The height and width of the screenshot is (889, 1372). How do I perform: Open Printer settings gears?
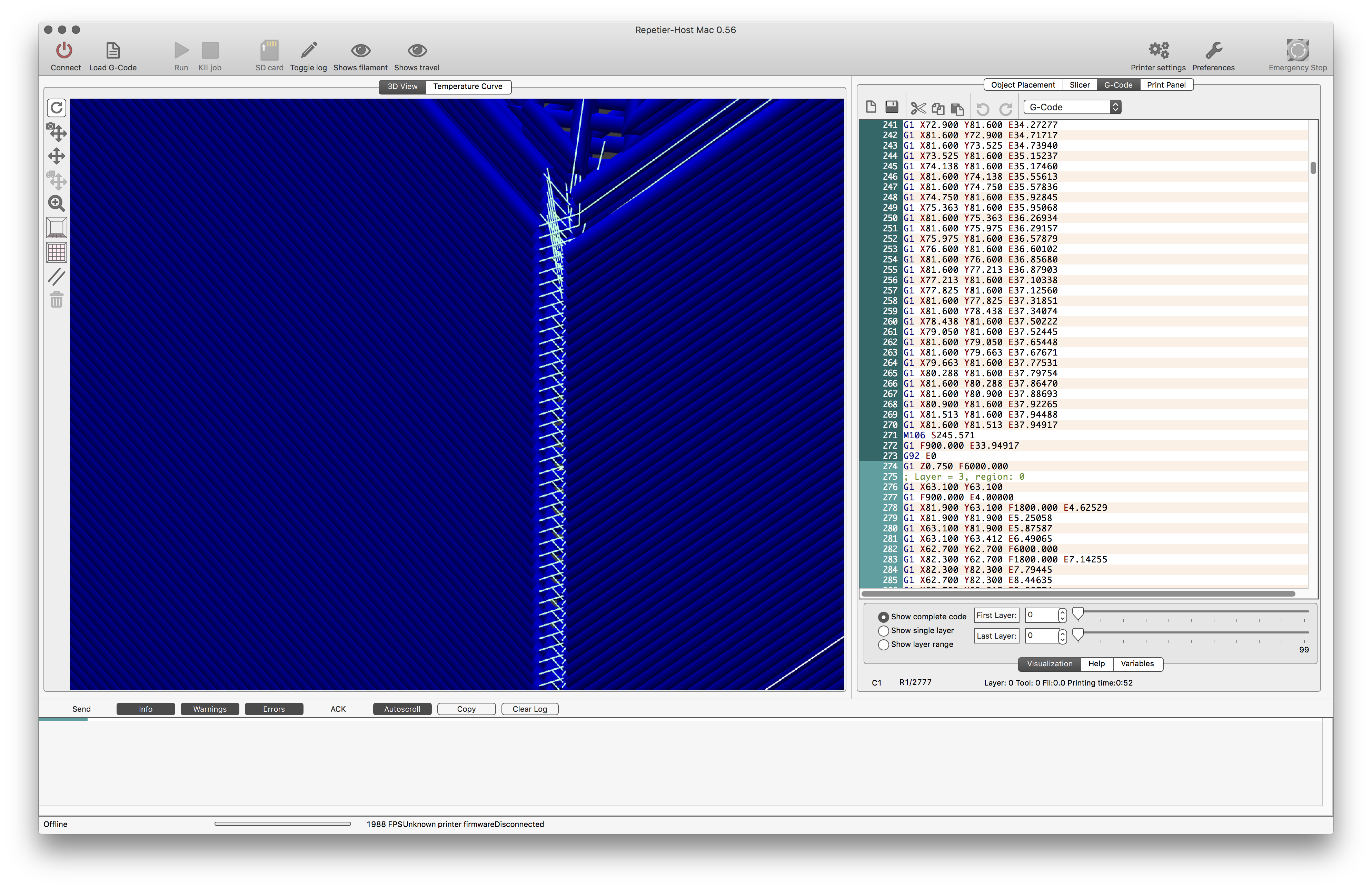(1159, 51)
